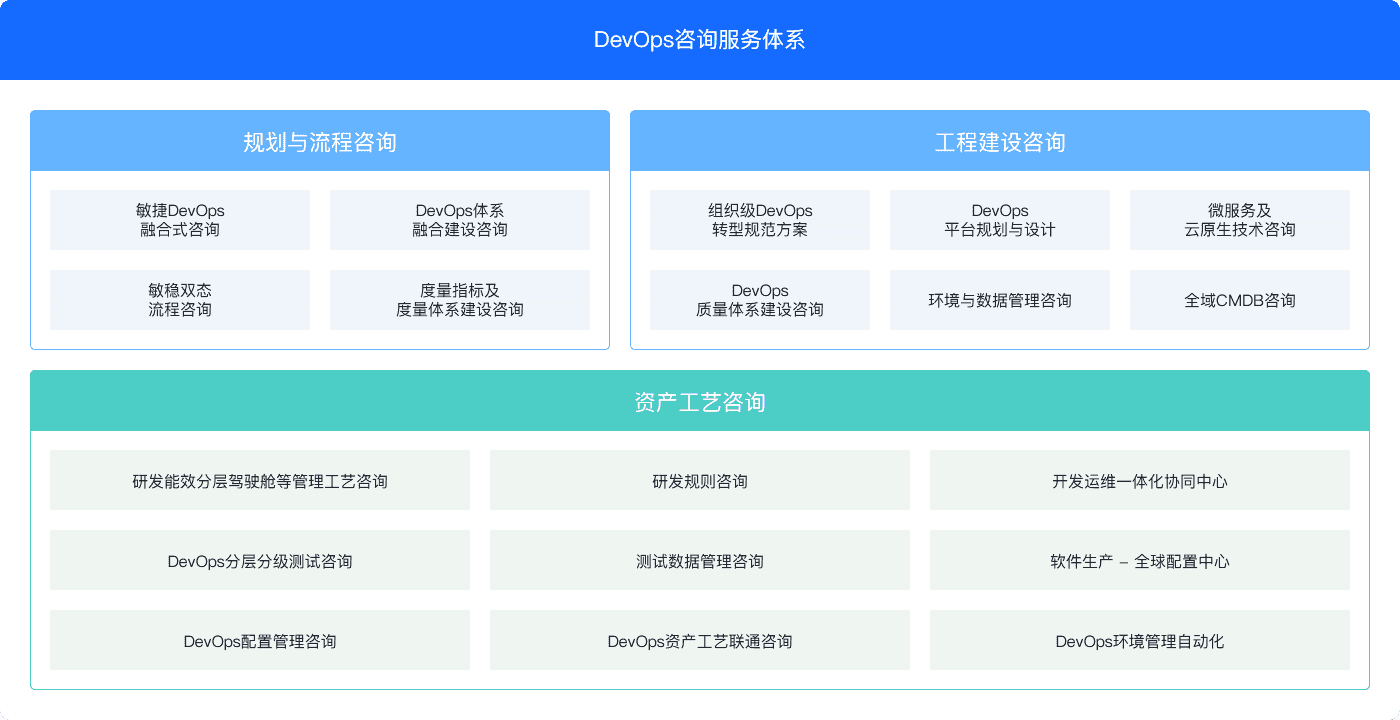Click the 敏捷DevOps融合式咨询 card

pyautogui.click(x=180, y=219)
